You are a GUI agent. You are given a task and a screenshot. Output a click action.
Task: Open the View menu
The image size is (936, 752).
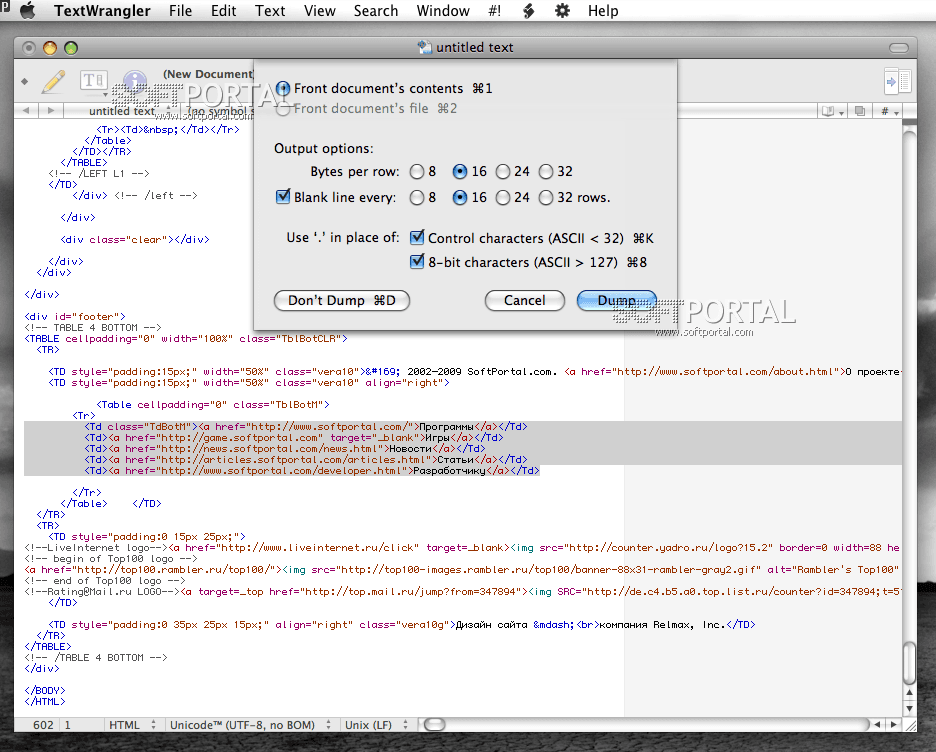pyautogui.click(x=319, y=11)
